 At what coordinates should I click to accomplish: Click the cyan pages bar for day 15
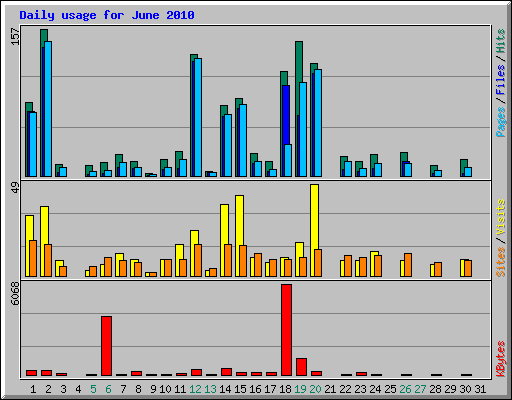243,140
